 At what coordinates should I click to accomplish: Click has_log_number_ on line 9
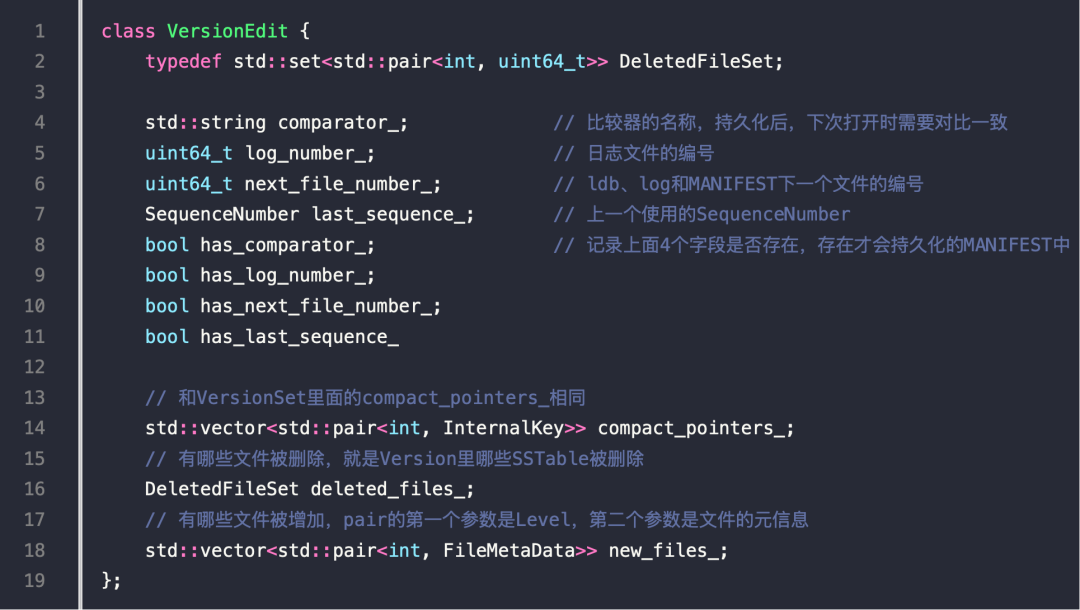click(x=282, y=275)
